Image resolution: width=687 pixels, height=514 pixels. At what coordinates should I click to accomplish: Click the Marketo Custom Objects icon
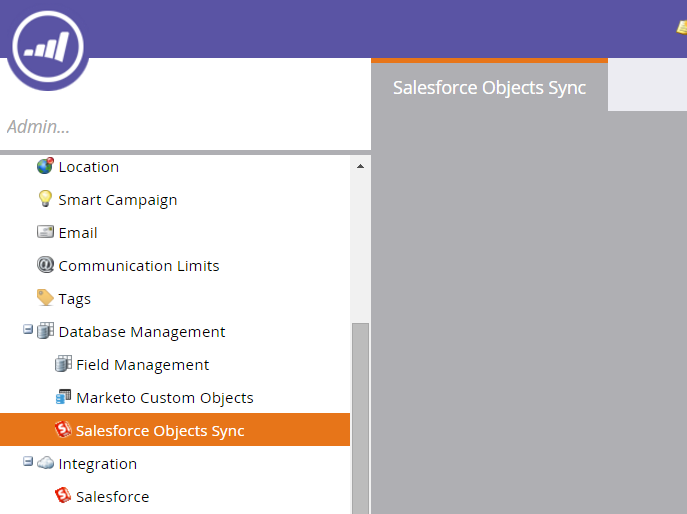coord(63,397)
